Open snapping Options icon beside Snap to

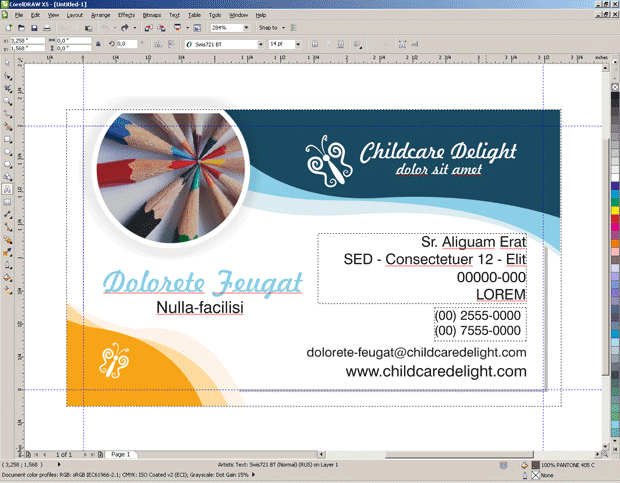point(293,28)
